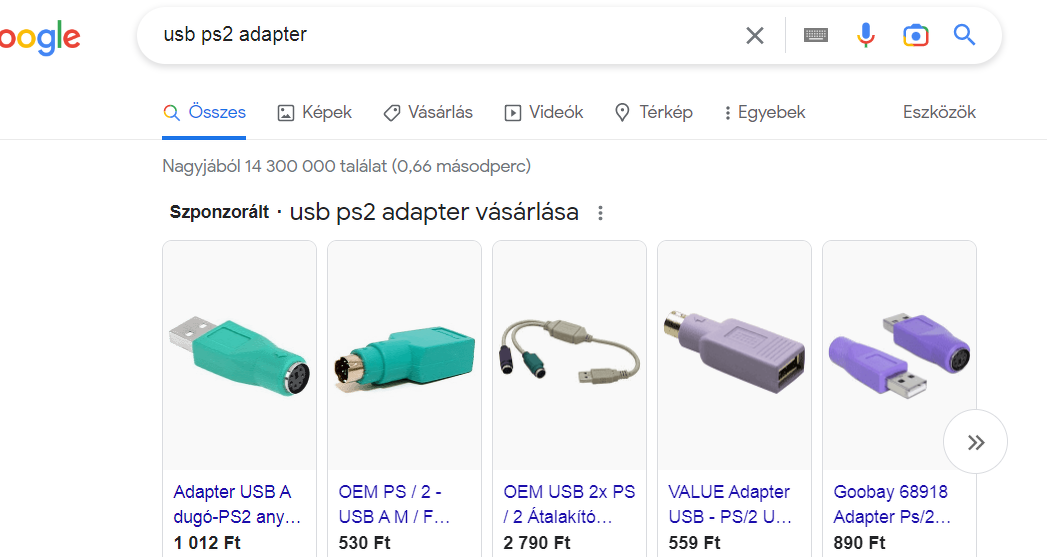View the green OEM PS/2 - USB adapter image
Screen dimensions: 1047x557
[405, 355]
